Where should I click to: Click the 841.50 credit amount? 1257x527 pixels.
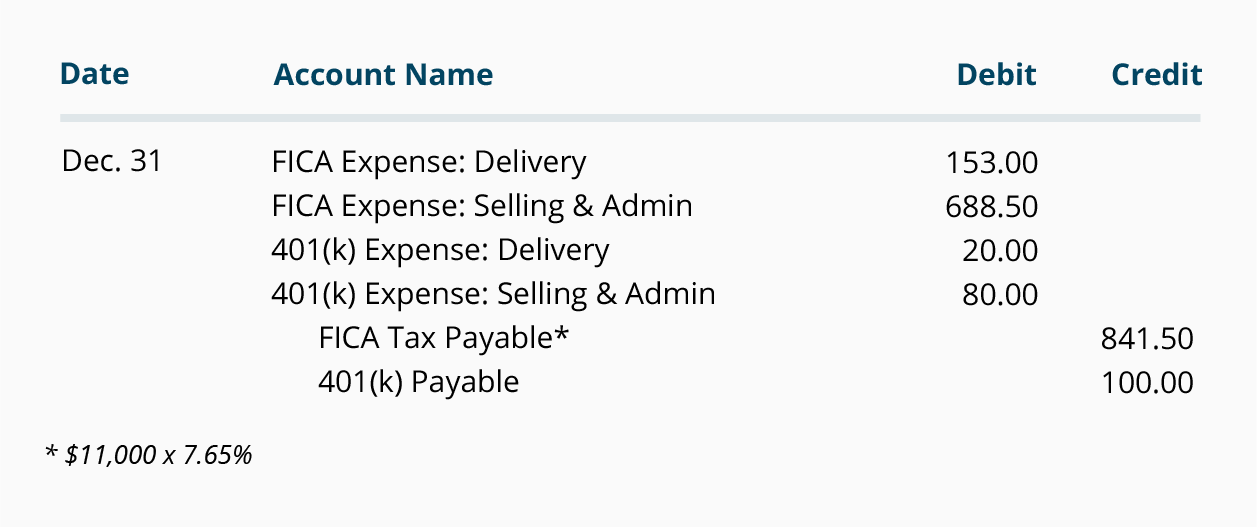(x=1147, y=338)
